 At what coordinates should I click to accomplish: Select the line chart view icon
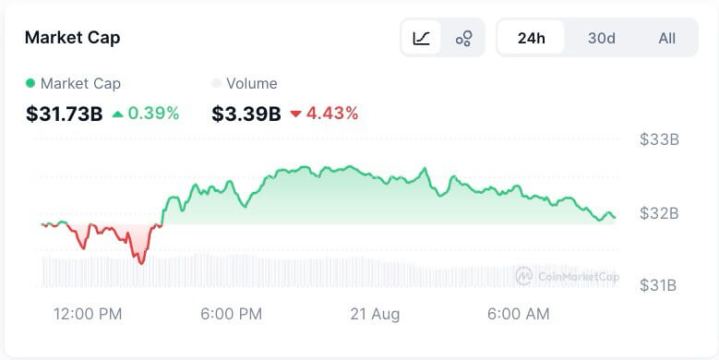click(x=421, y=38)
